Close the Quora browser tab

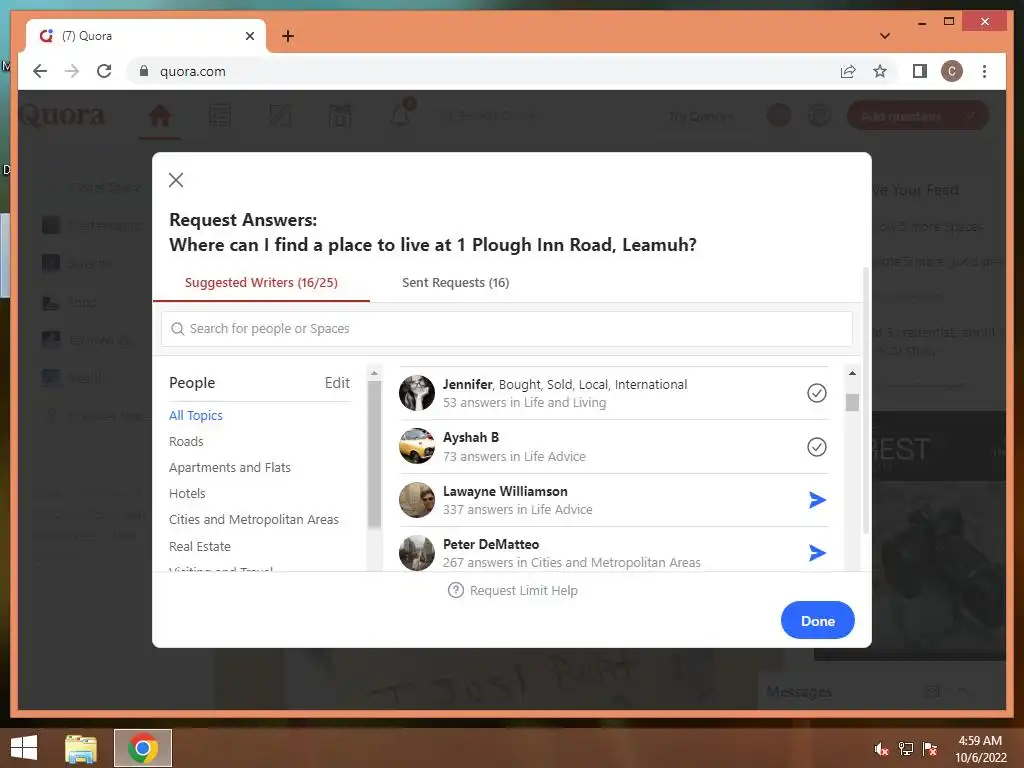point(249,36)
